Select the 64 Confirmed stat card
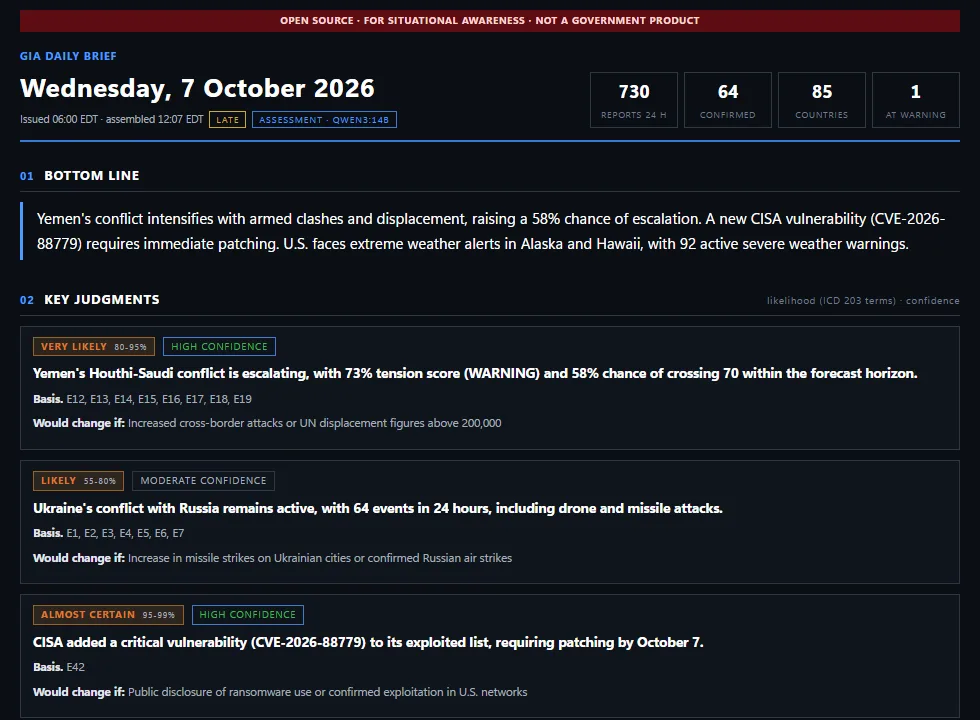The width and height of the screenshot is (980, 720). click(x=728, y=100)
